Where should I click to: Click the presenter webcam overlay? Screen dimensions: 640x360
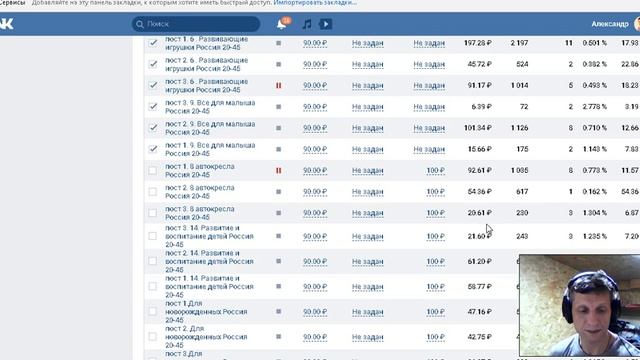580,305
